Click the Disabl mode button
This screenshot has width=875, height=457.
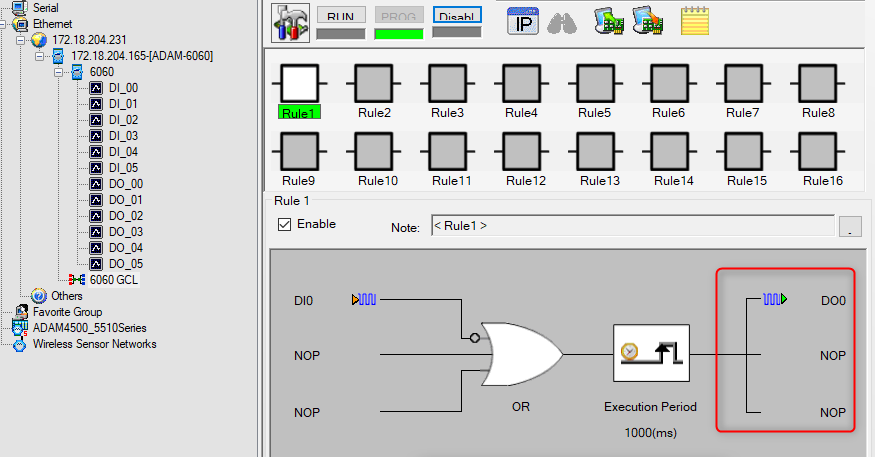(457, 15)
